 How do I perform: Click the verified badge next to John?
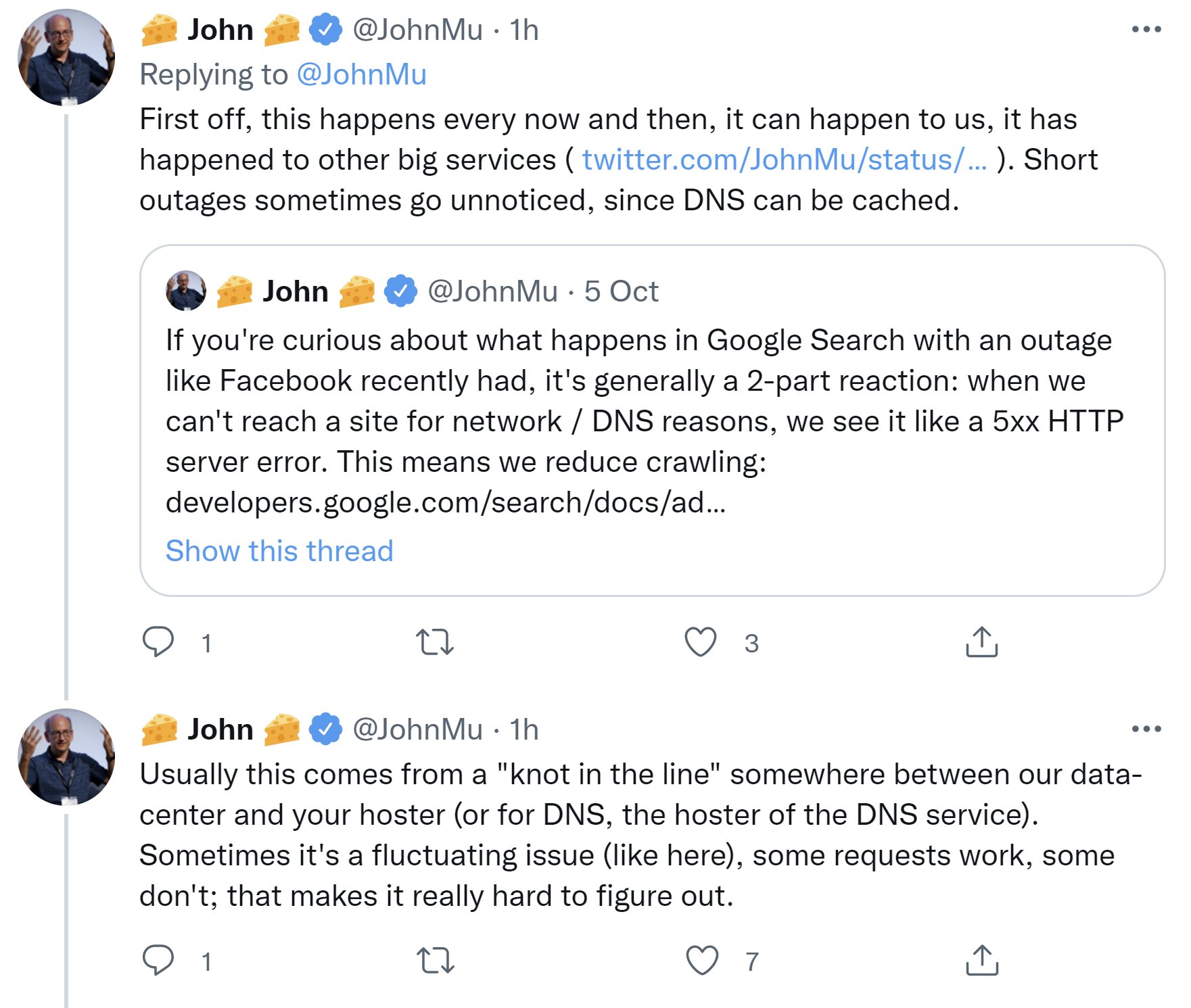click(x=323, y=29)
